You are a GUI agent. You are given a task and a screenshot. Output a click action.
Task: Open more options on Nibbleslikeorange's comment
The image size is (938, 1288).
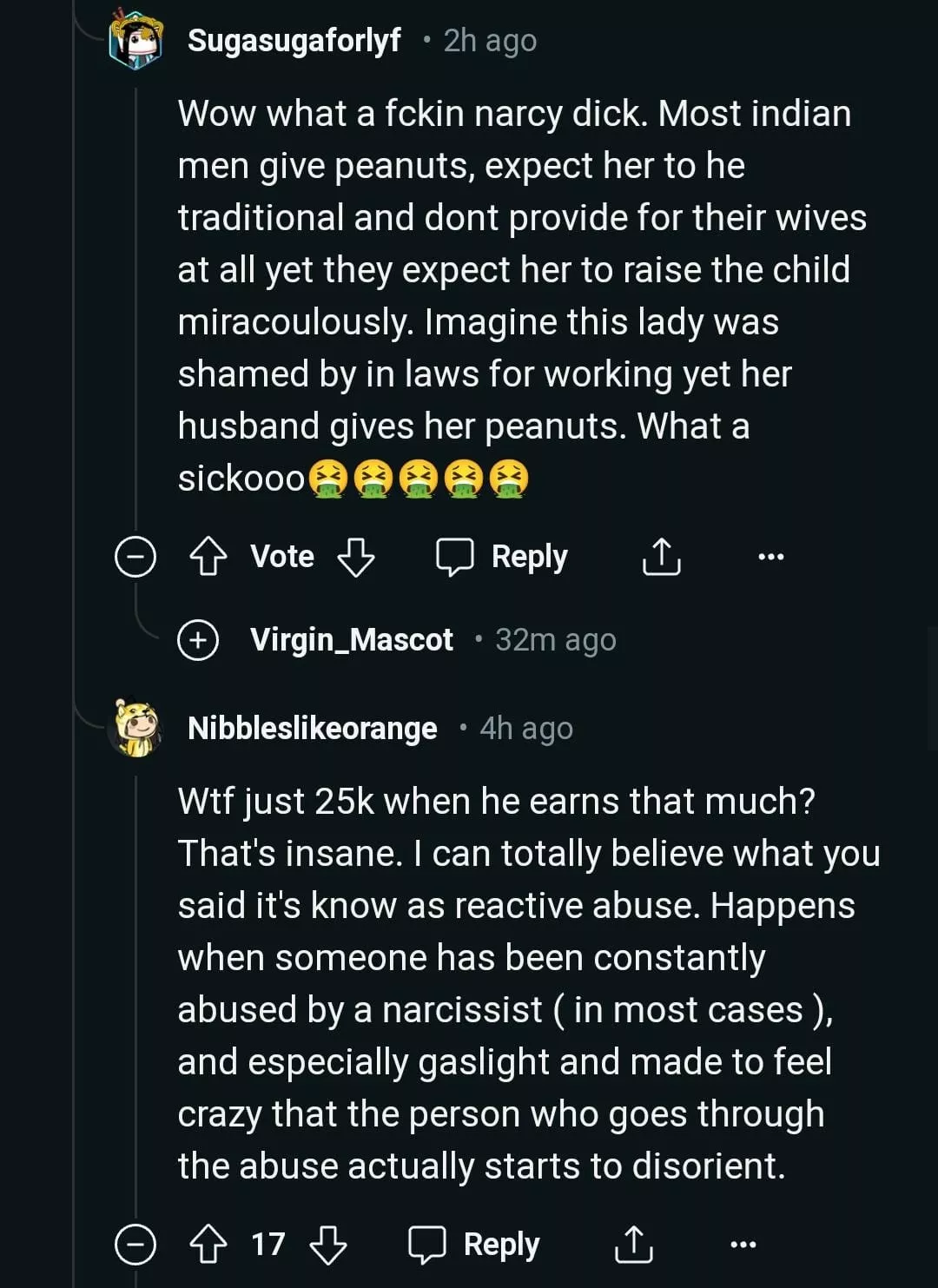743,1245
